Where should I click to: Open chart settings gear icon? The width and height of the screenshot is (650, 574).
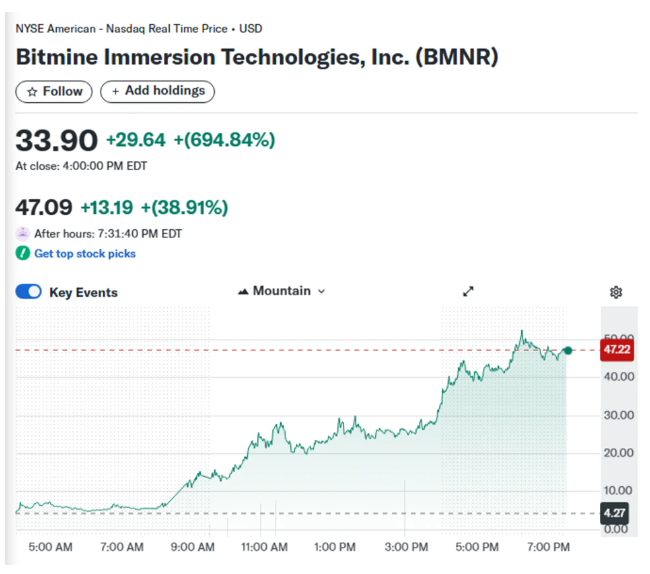pos(616,292)
